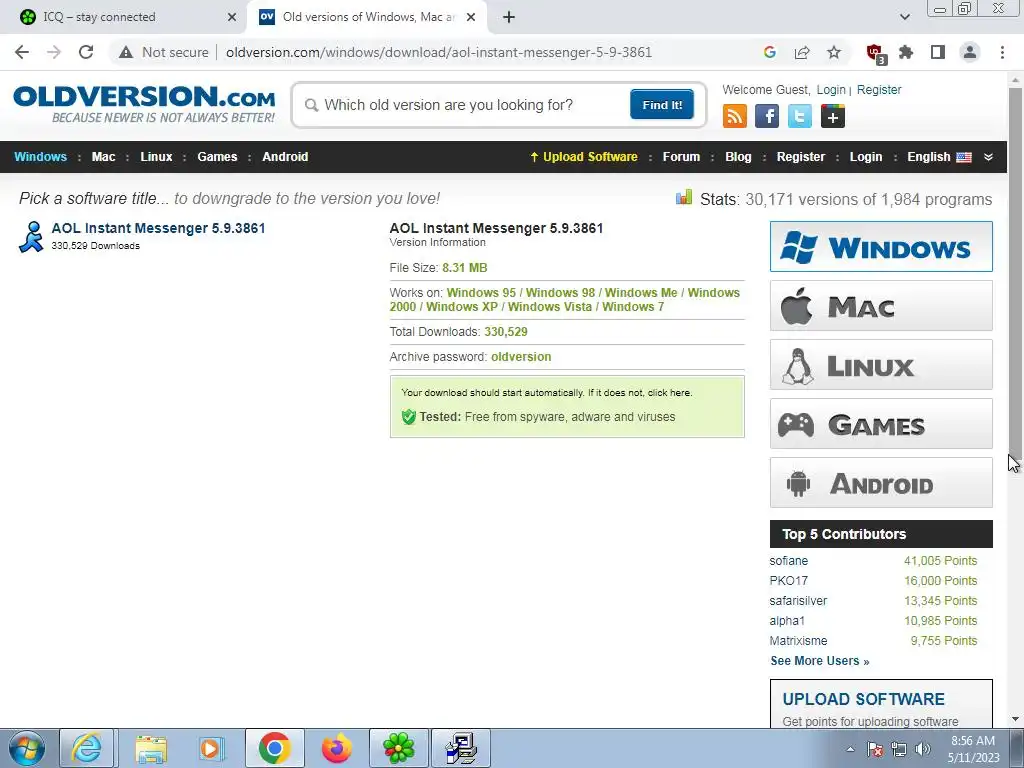Open the Windows Start button
The image size is (1024, 768).
click(x=26, y=748)
